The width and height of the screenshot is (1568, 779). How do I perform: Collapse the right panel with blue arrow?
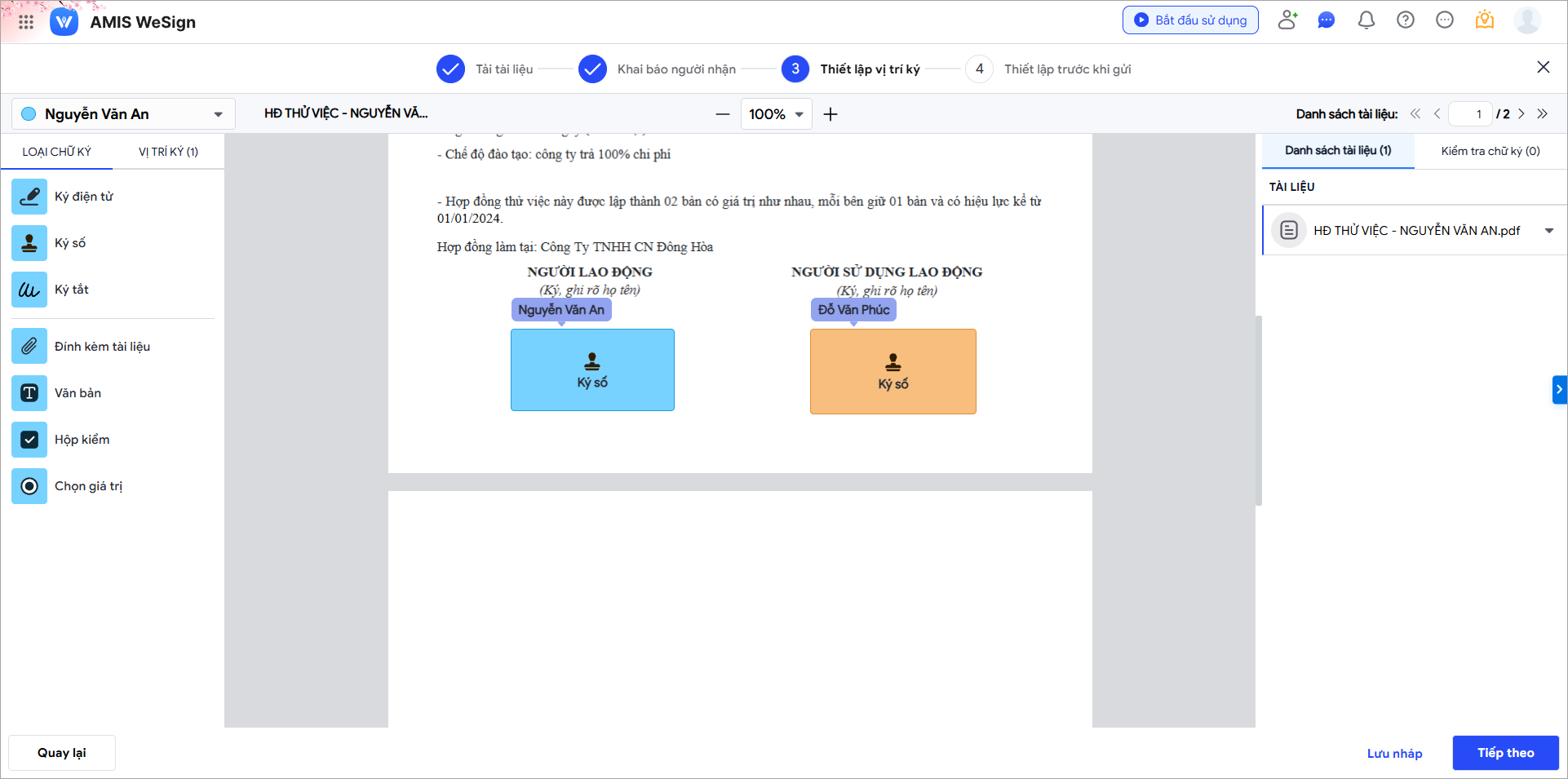[1560, 390]
